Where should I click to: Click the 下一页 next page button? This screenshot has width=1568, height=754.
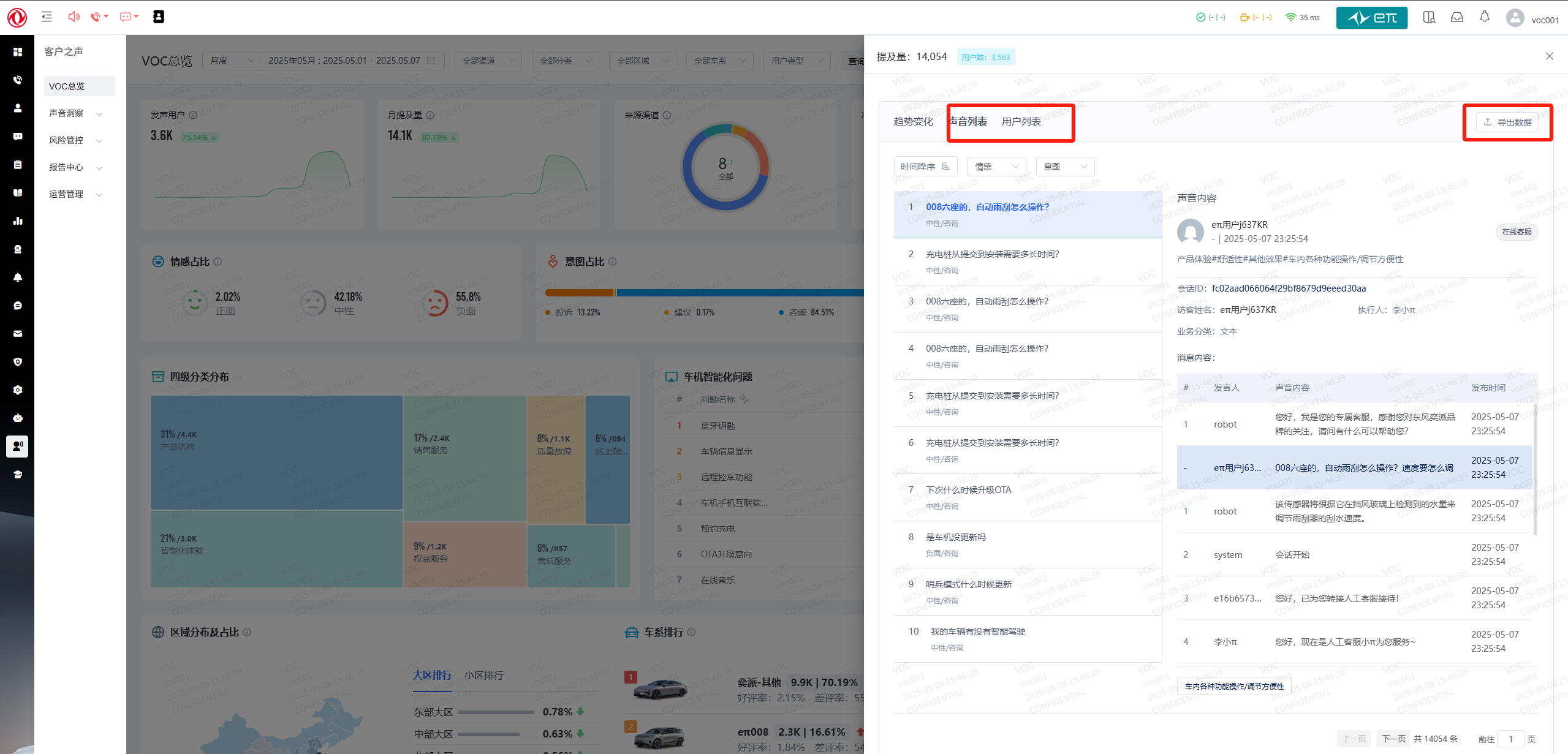point(1393,739)
